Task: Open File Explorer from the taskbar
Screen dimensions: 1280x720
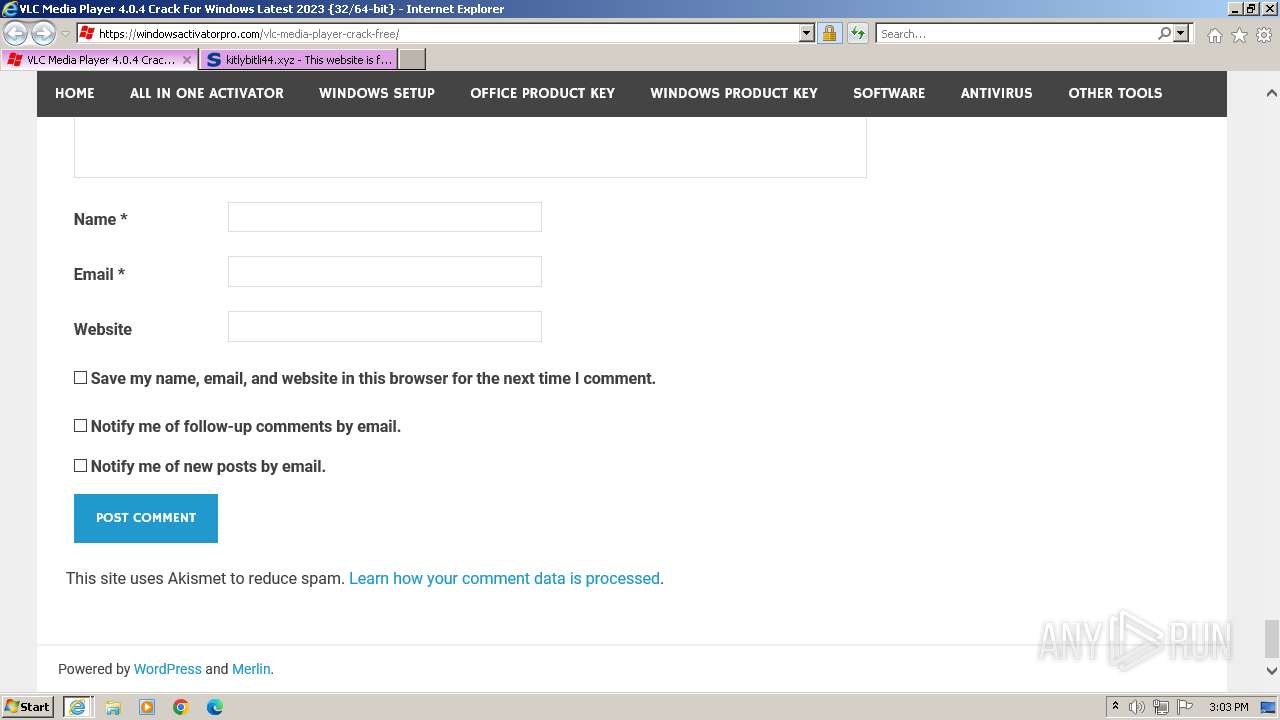Action: coord(113,707)
